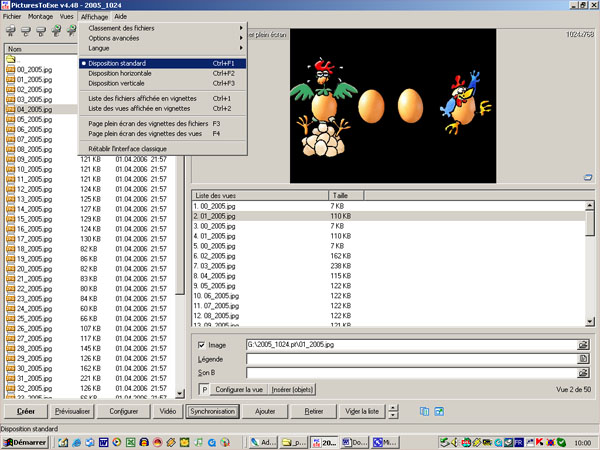Click browse icon next to Image path field
Image resolution: width=600 pixels, height=450 pixels.
click(583, 345)
